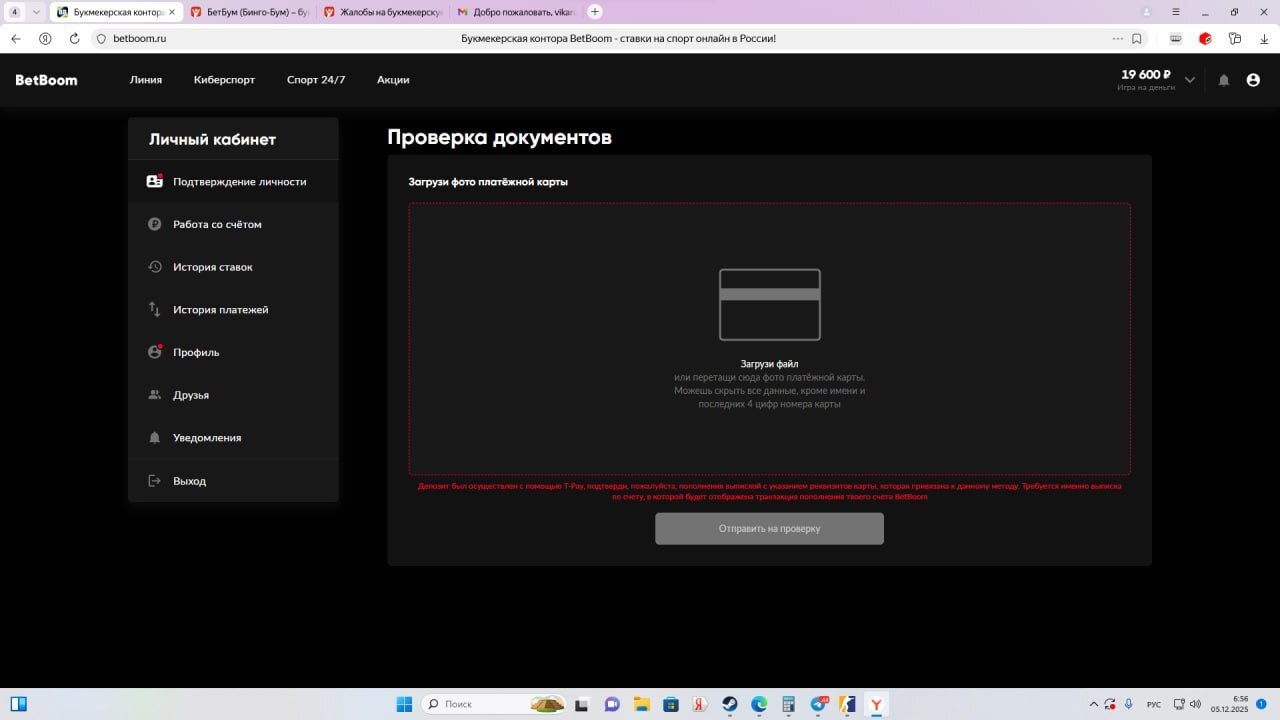Open the Киберспорт menu item
1280x720 pixels.
[x=224, y=80]
